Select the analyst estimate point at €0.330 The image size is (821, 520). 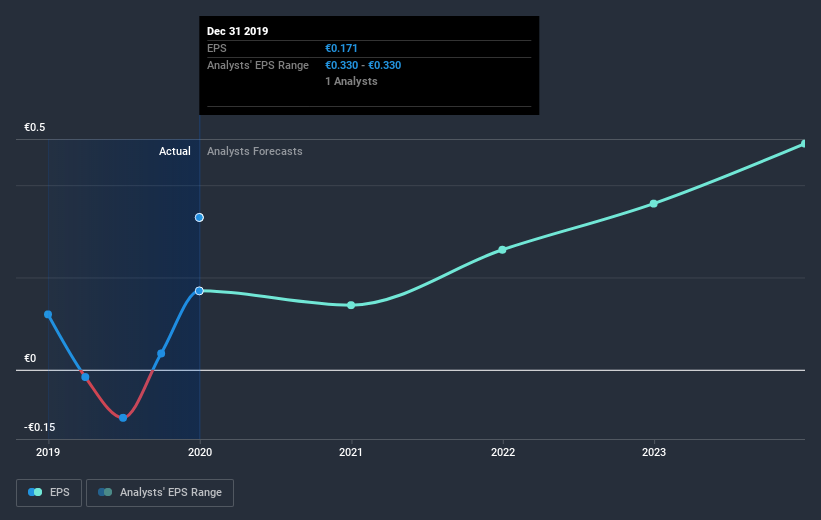click(199, 217)
